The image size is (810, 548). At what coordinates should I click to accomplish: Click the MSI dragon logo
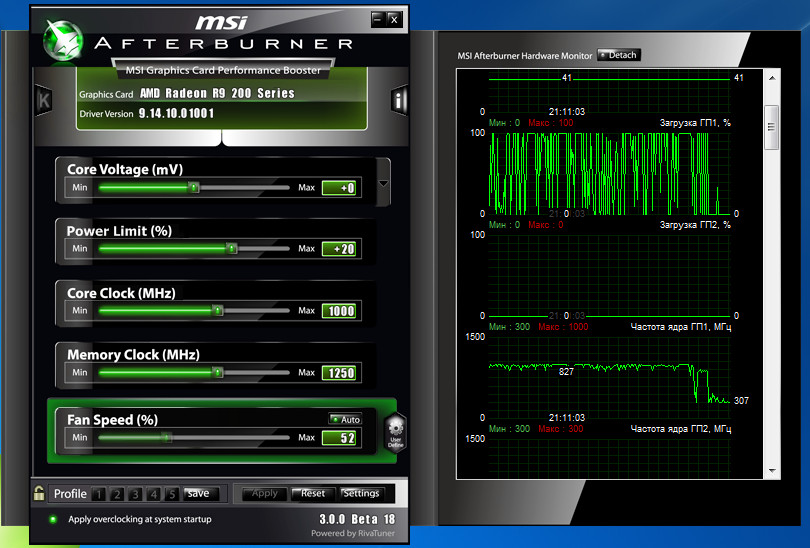(x=63, y=41)
